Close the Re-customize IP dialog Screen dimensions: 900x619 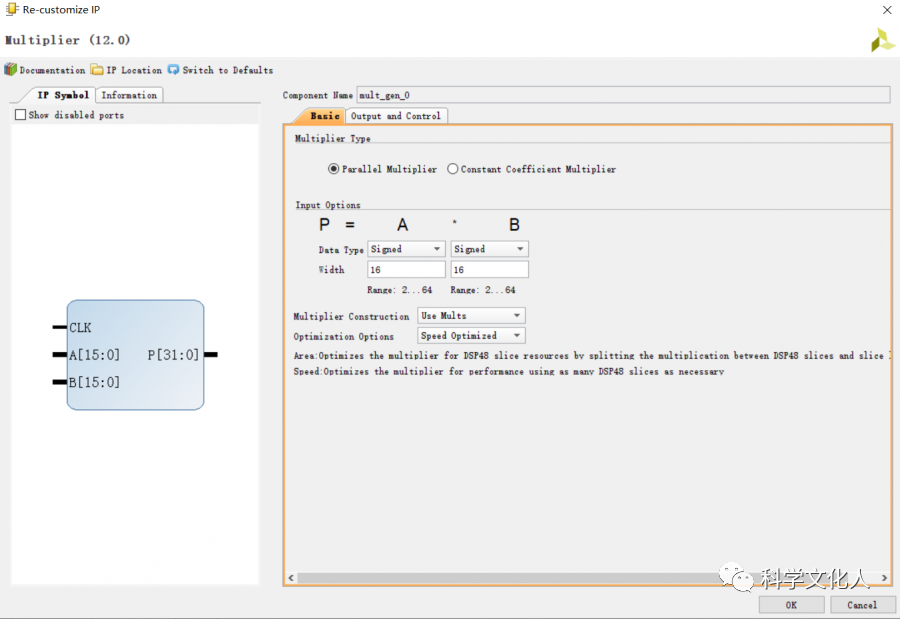(x=885, y=10)
